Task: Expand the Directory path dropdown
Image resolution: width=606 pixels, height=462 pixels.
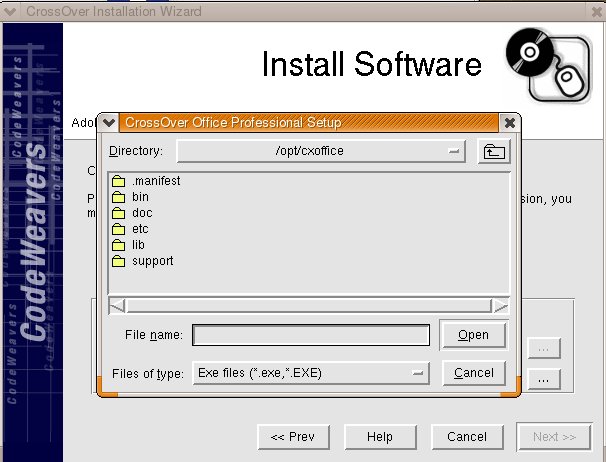Action: coord(455,151)
